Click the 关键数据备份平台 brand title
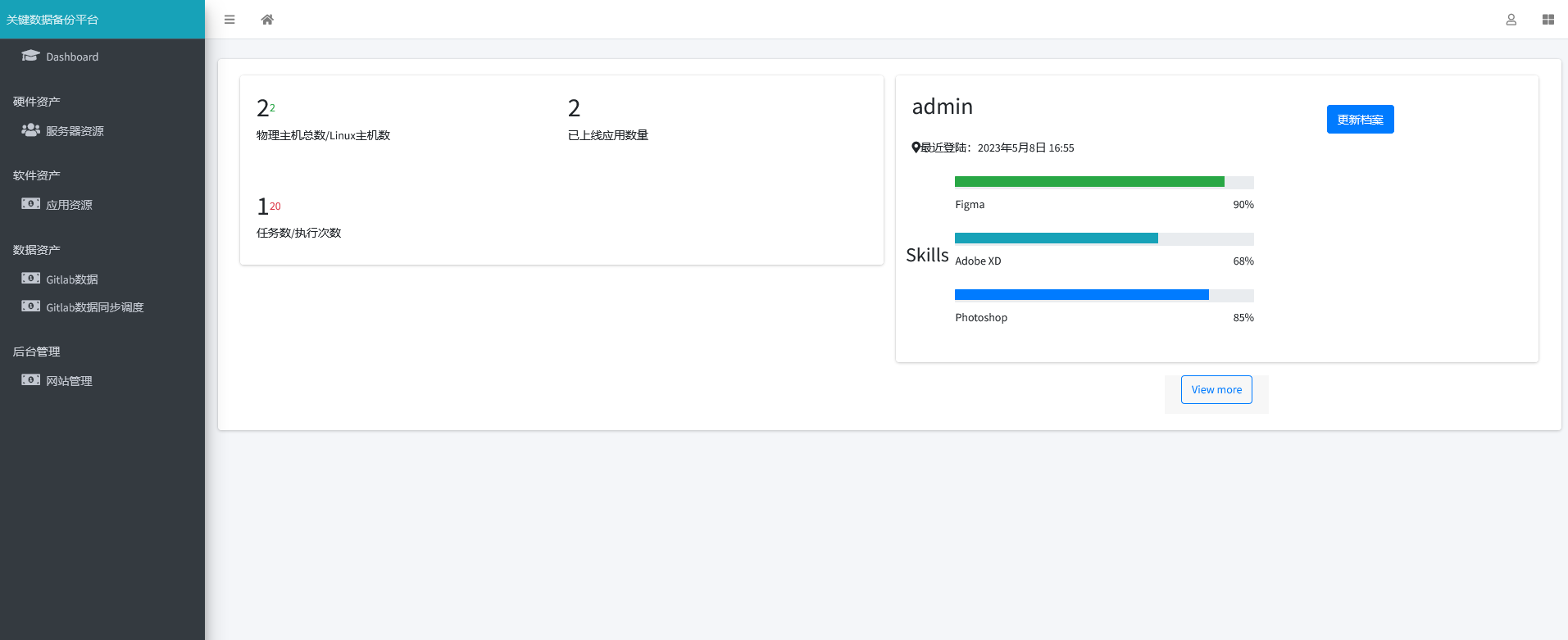This screenshot has width=1568, height=640. click(x=52, y=20)
